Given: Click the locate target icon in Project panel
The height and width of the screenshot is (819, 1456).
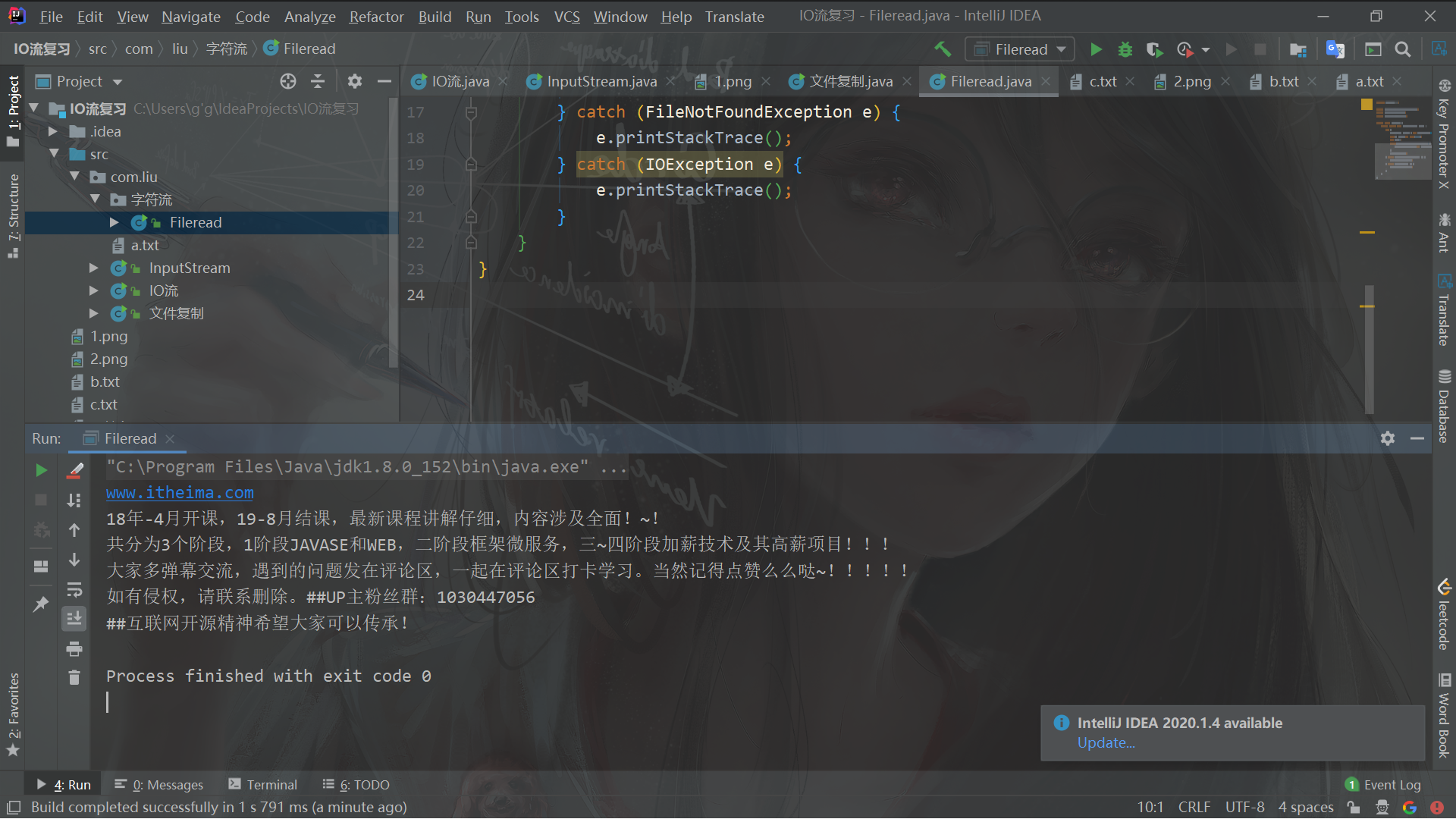Looking at the screenshot, I should (x=287, y=81).
